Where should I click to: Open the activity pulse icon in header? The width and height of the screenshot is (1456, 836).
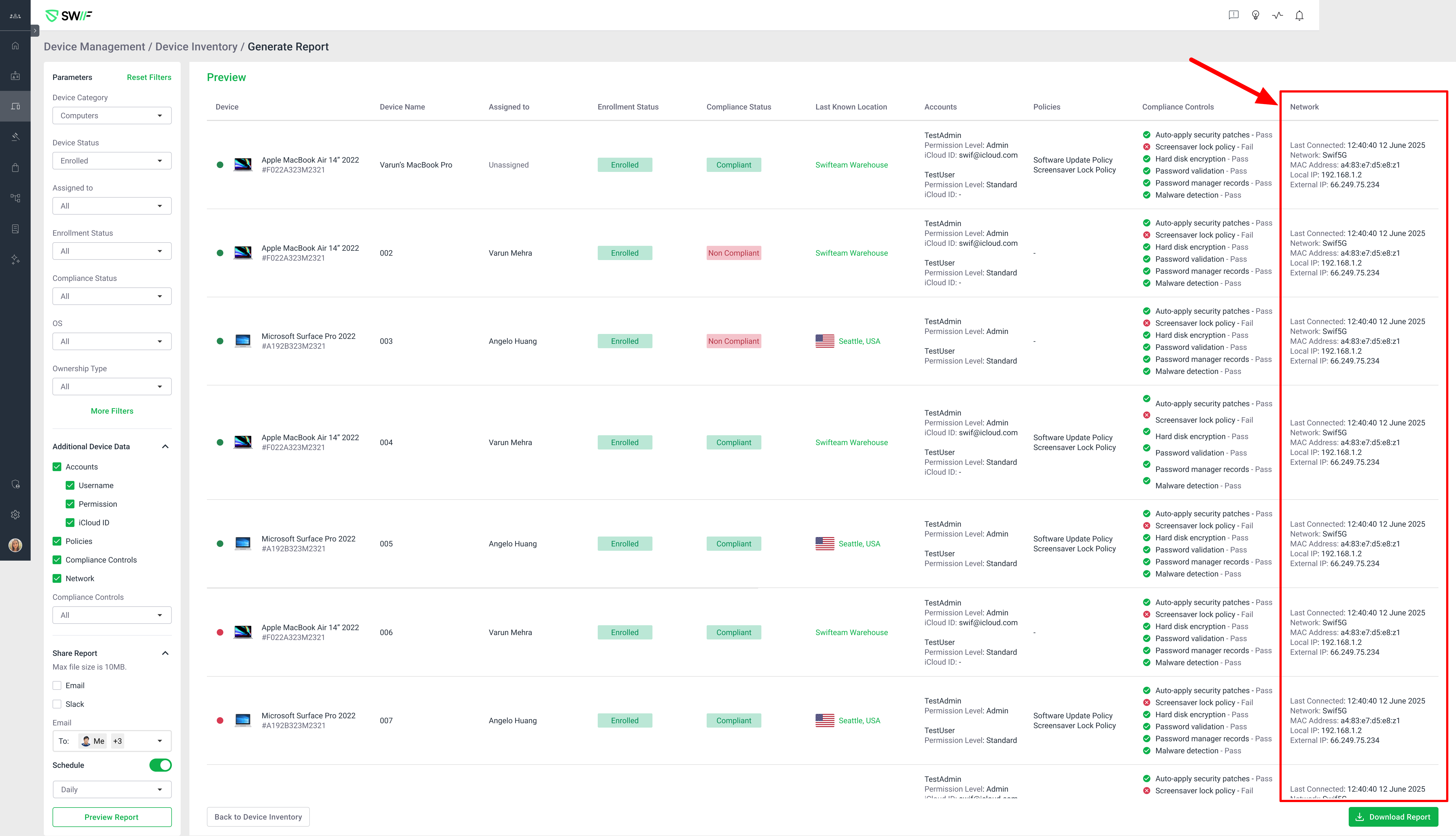point(1278,16)
